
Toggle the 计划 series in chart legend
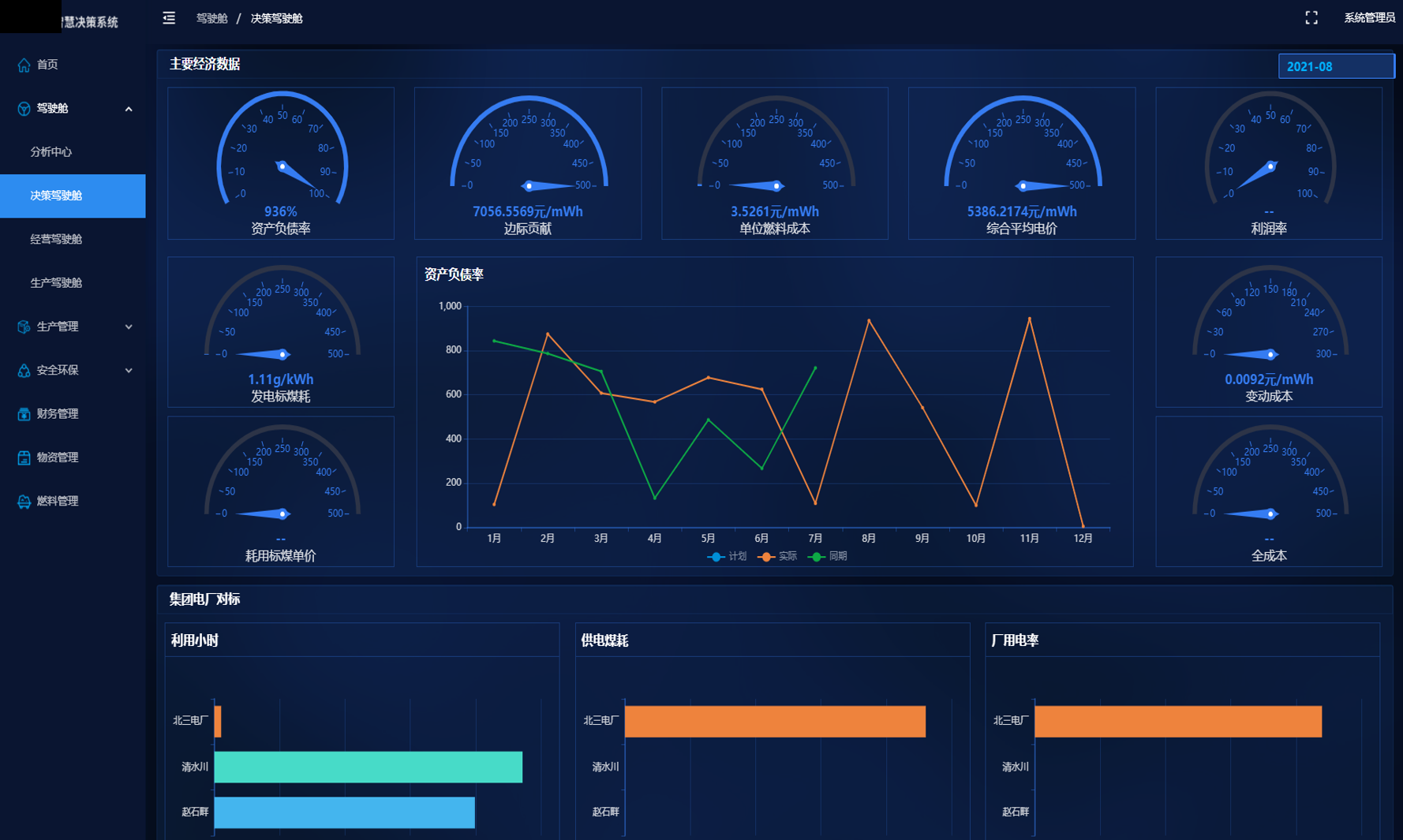coord(728,557)
